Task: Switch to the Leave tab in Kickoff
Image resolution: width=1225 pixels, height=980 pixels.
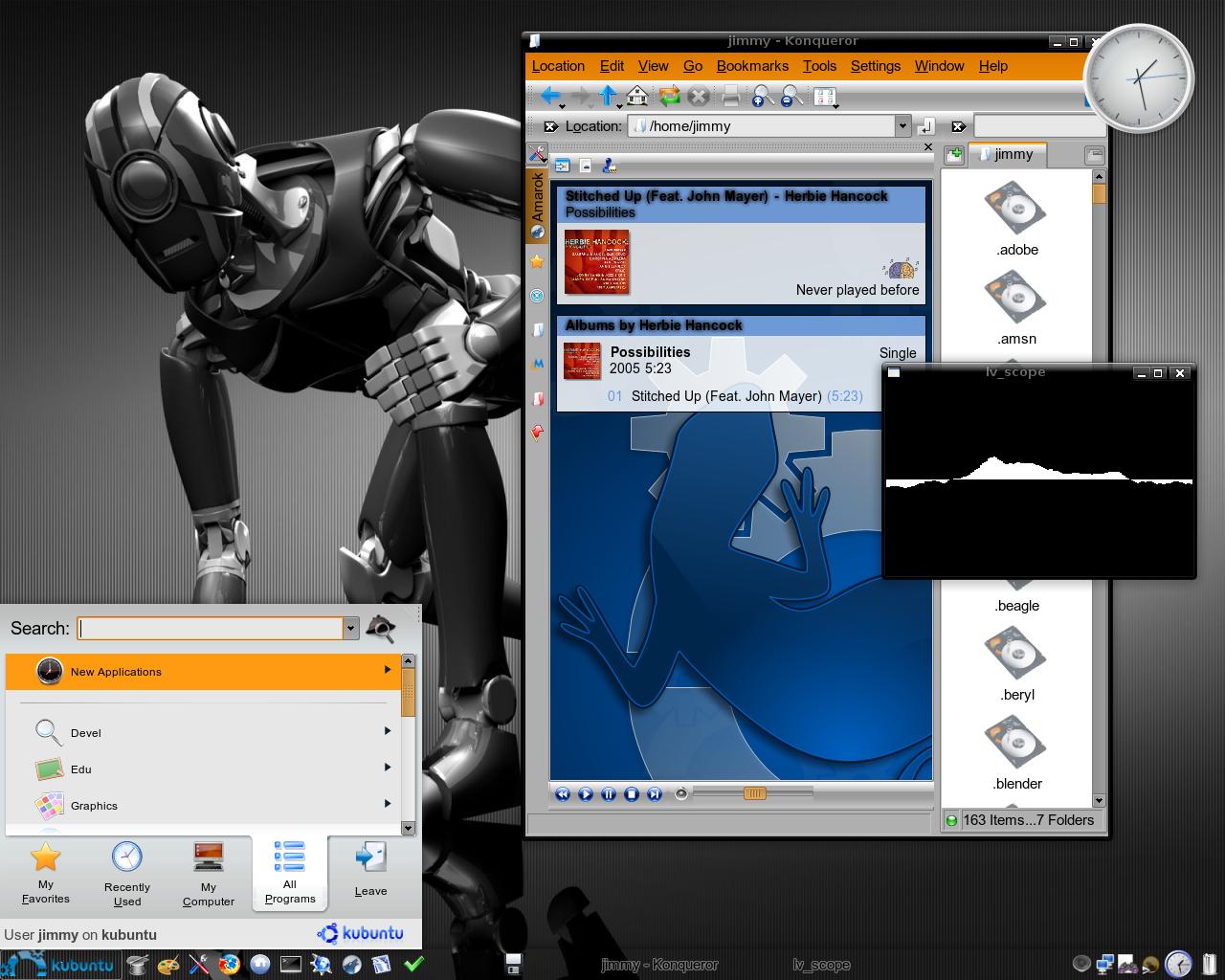Action: pyautogui.click(x=370, y=871)
